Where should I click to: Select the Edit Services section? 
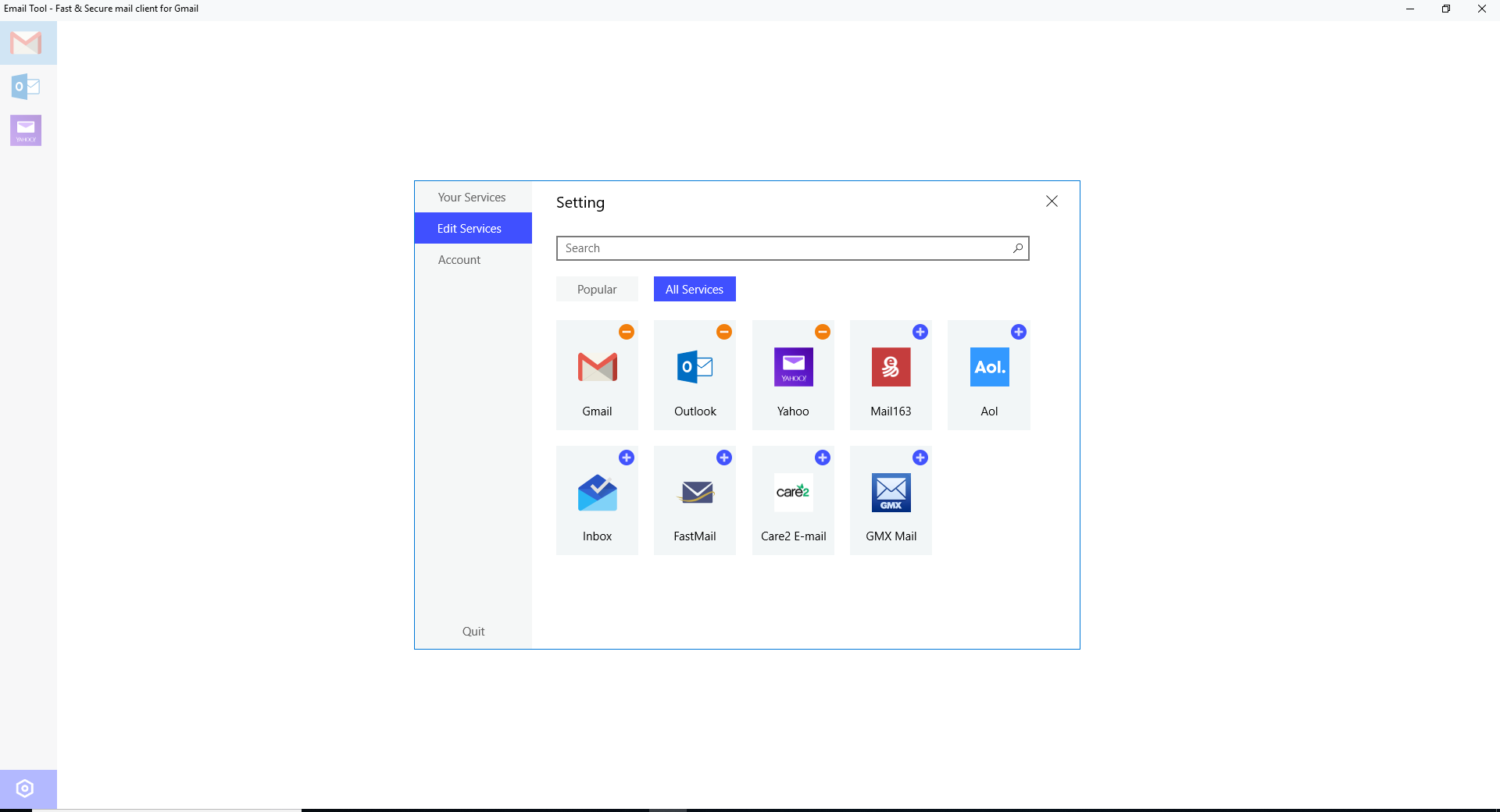[473, 229]
